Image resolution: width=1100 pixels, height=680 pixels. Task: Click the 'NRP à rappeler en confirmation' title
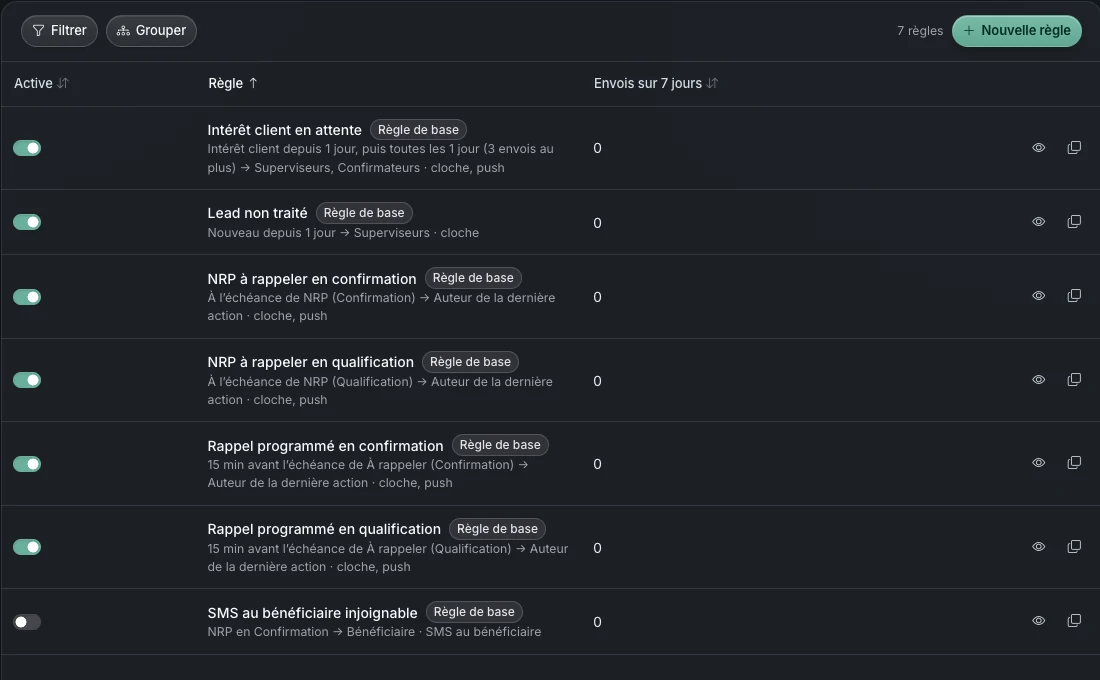click(x=311, y=279)
